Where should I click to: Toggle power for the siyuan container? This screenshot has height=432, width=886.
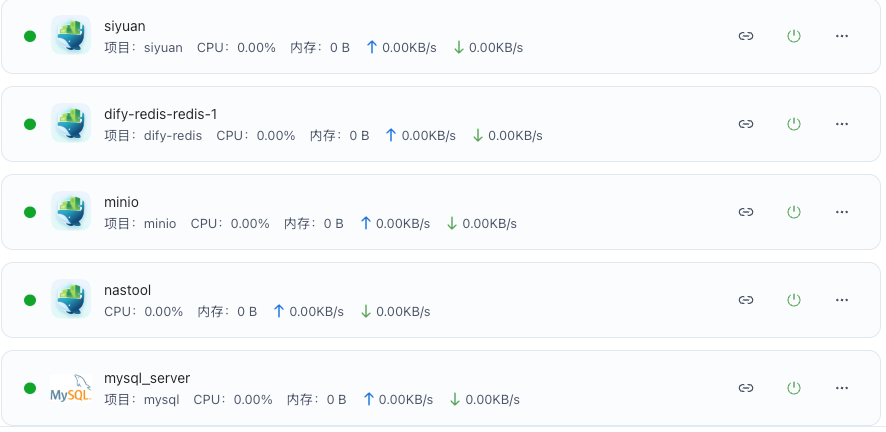pos(794,36)
